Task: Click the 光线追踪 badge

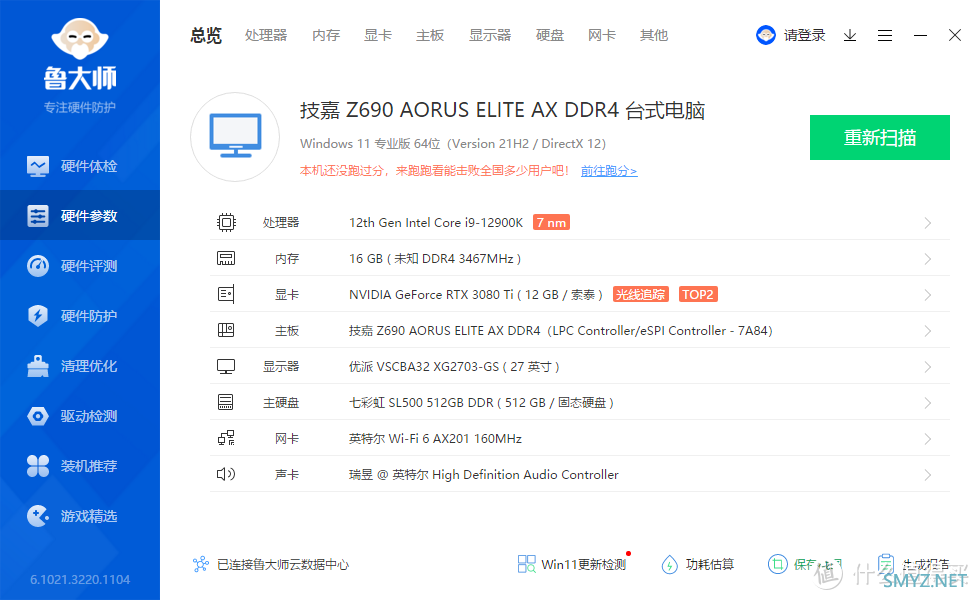Action: [641, 294]
